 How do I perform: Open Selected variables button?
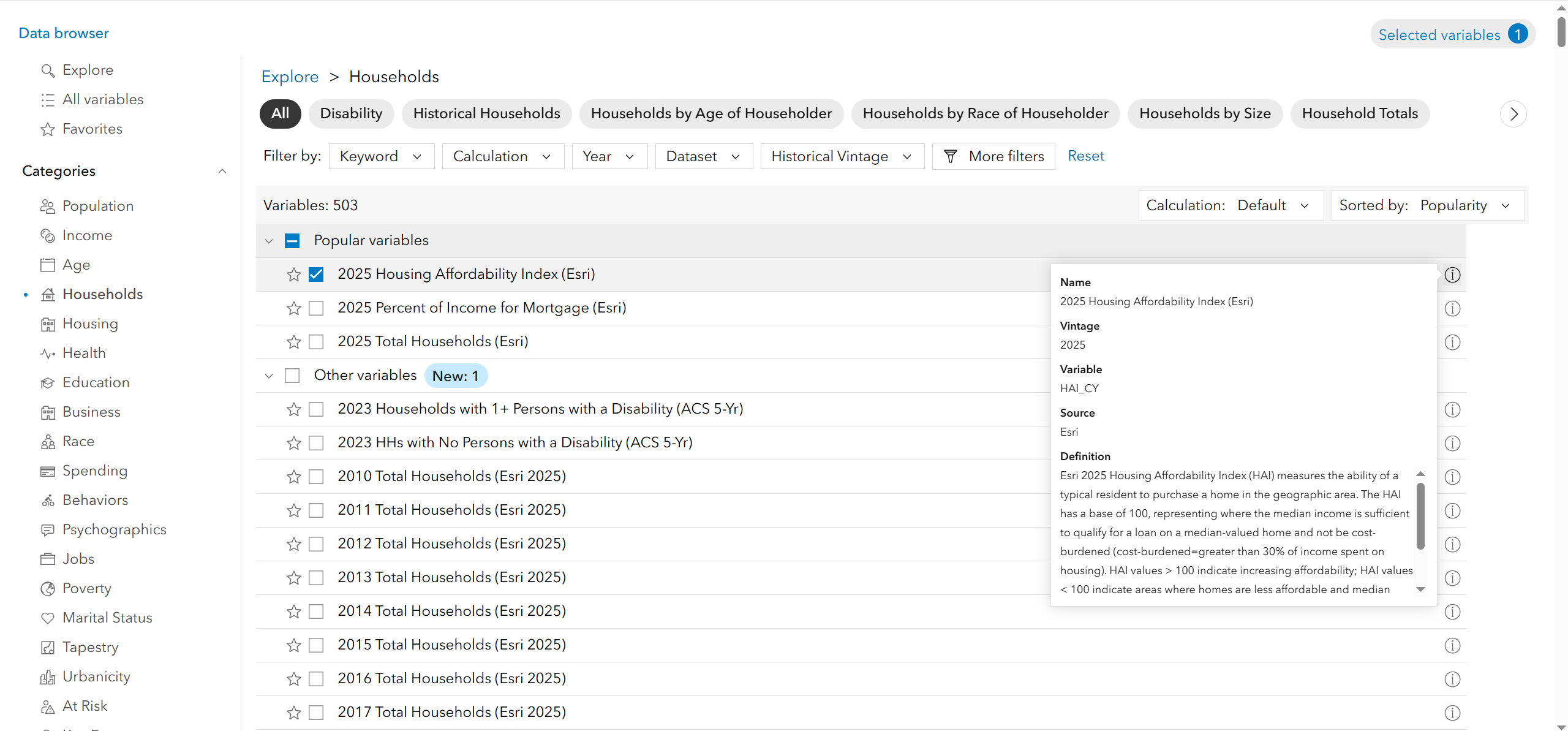click(x=1452, y=35)
